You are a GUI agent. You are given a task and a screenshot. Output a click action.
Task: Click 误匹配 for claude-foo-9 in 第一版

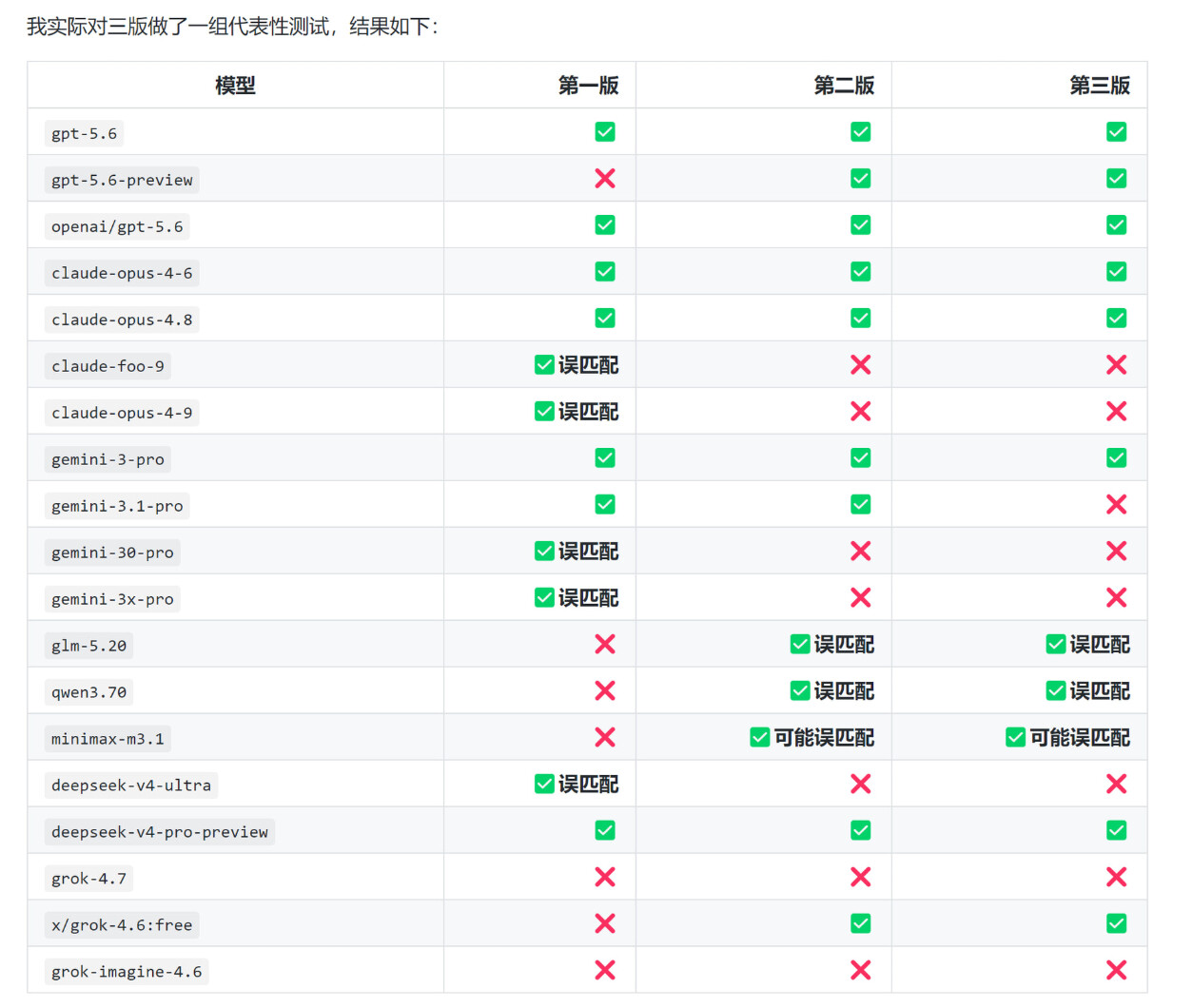pyautogui.click(x=588, y=365)
